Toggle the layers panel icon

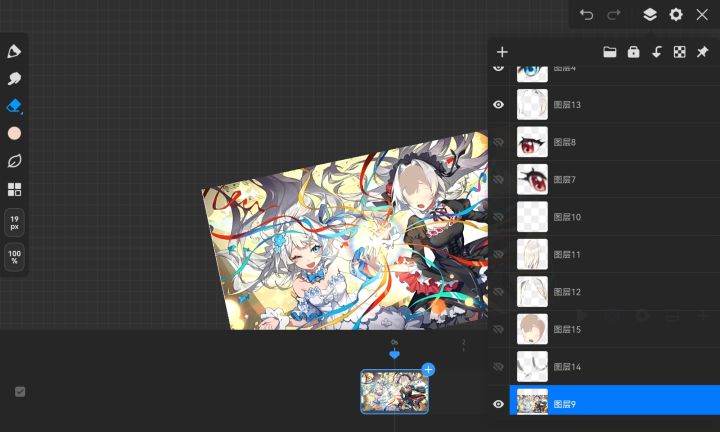point(650,15)
